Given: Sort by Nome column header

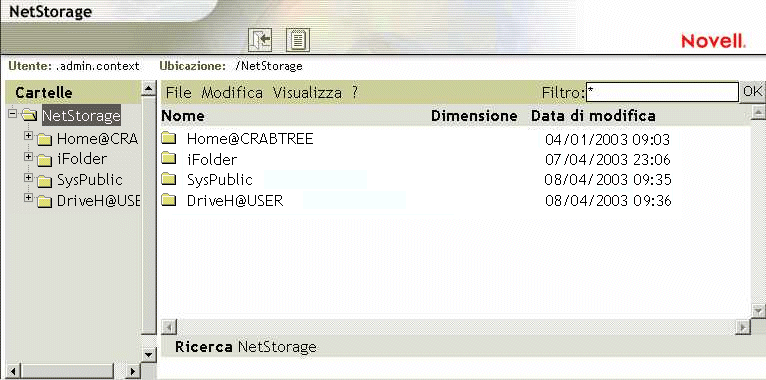Looking at the screenshot, I should [x=183, y=116].
